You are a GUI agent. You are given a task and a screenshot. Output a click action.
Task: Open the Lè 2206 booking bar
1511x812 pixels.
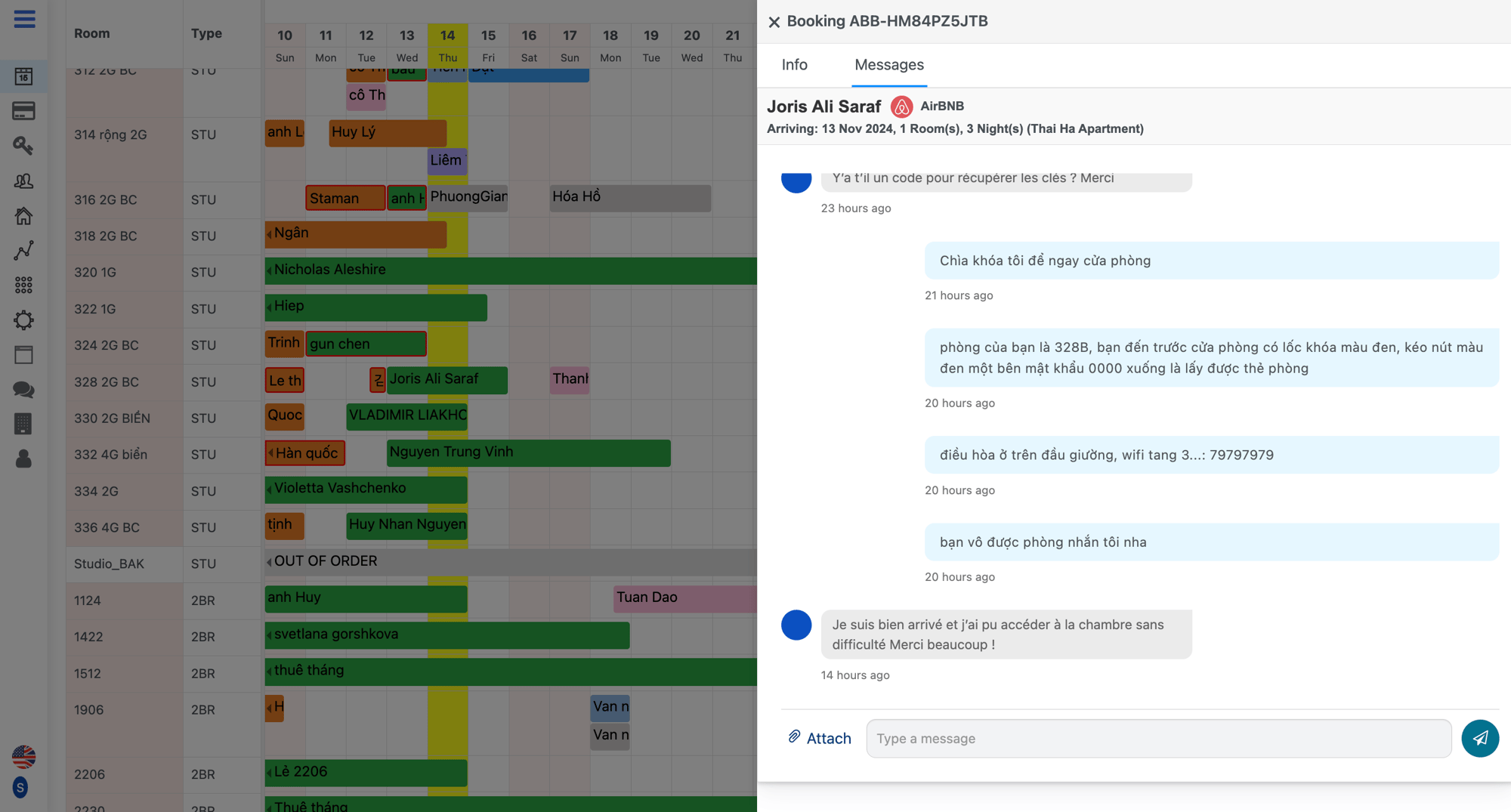(x=366, y=773)
